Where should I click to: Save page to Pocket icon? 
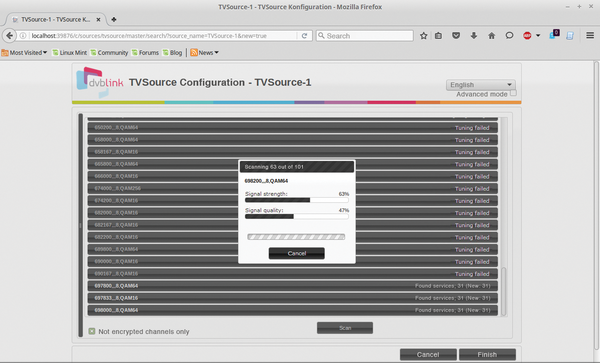tap(456, 36)
